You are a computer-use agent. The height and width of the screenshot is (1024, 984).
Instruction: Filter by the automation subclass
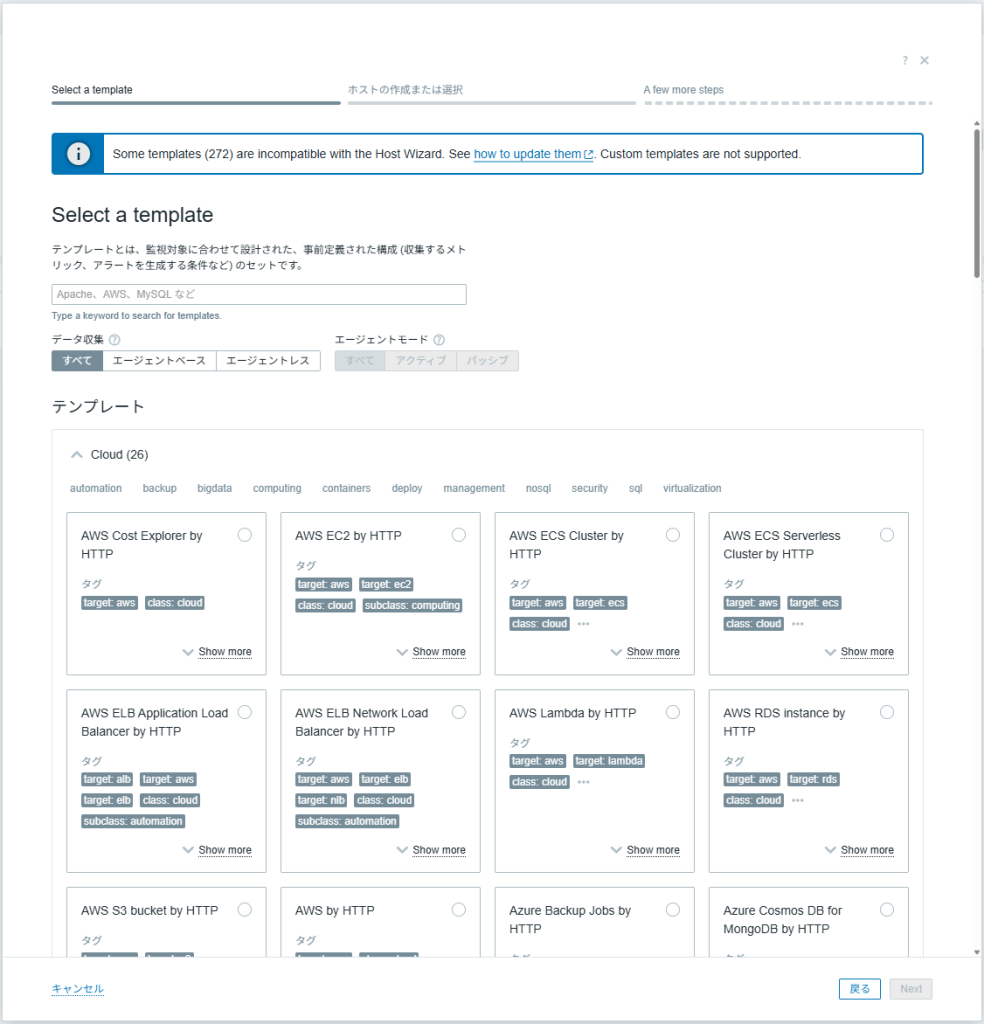[x=96, y=488]
